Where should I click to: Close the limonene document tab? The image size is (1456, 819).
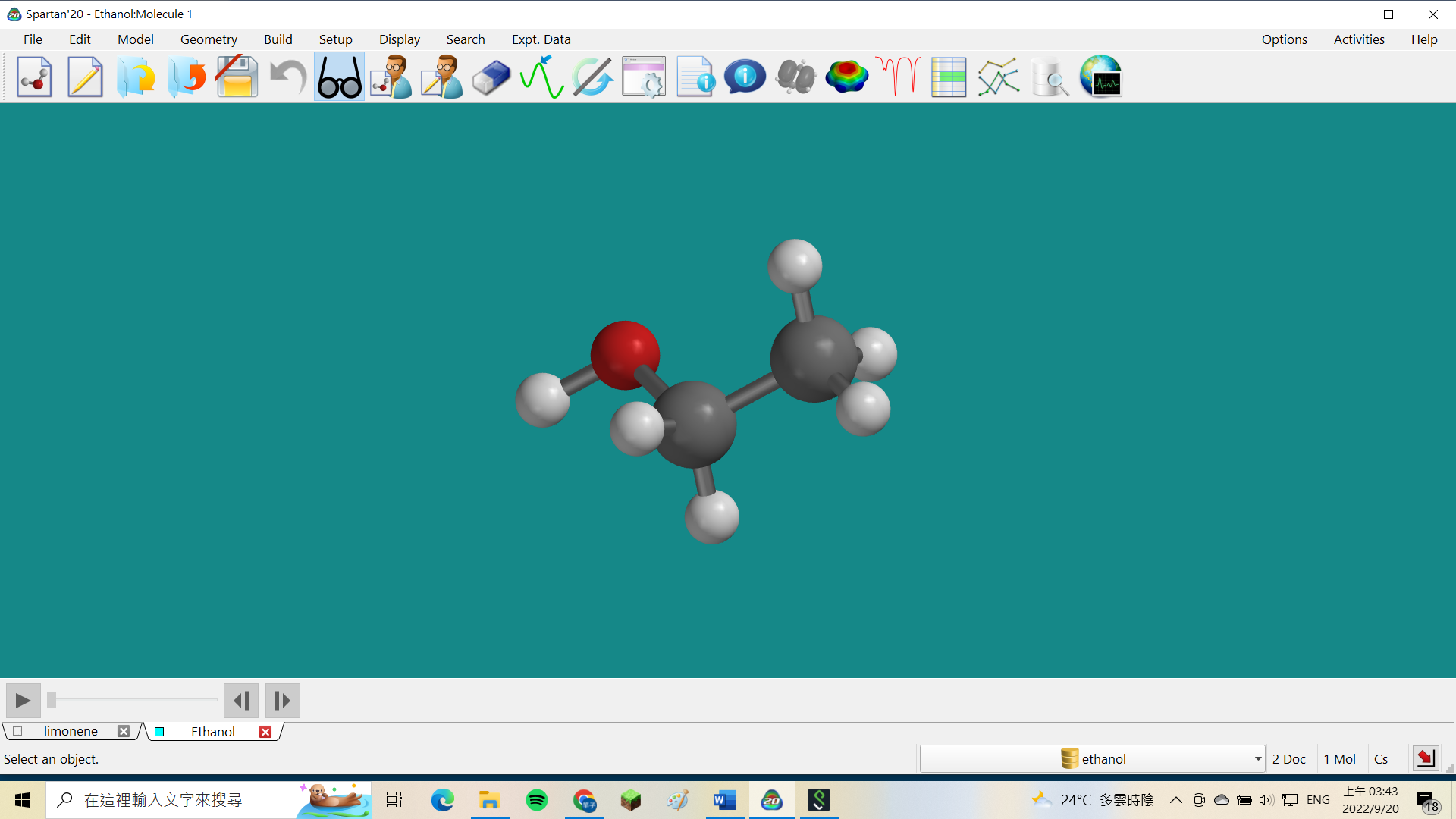[x=124, y=731]
